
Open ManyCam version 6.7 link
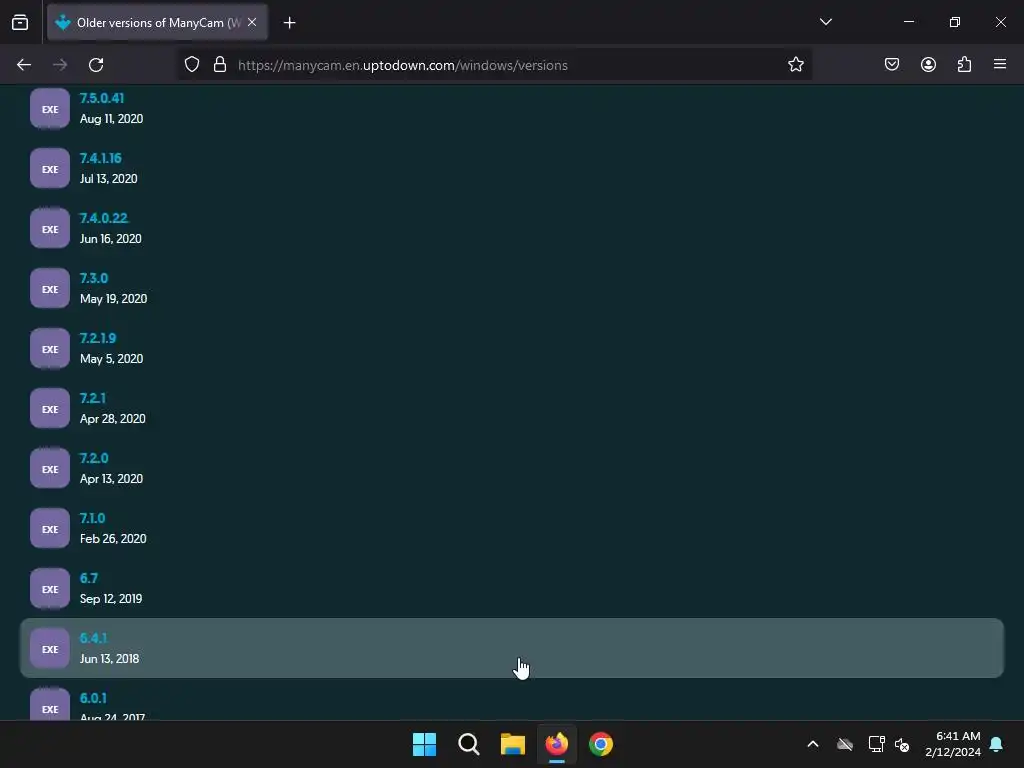(89, 579)
